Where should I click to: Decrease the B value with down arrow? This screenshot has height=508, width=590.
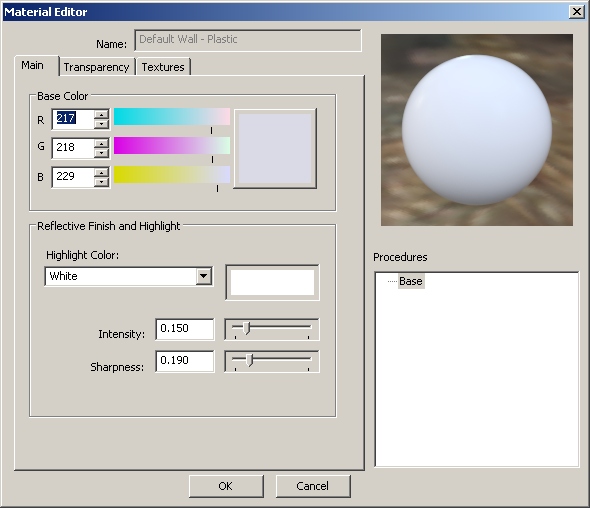click(101, 182)
